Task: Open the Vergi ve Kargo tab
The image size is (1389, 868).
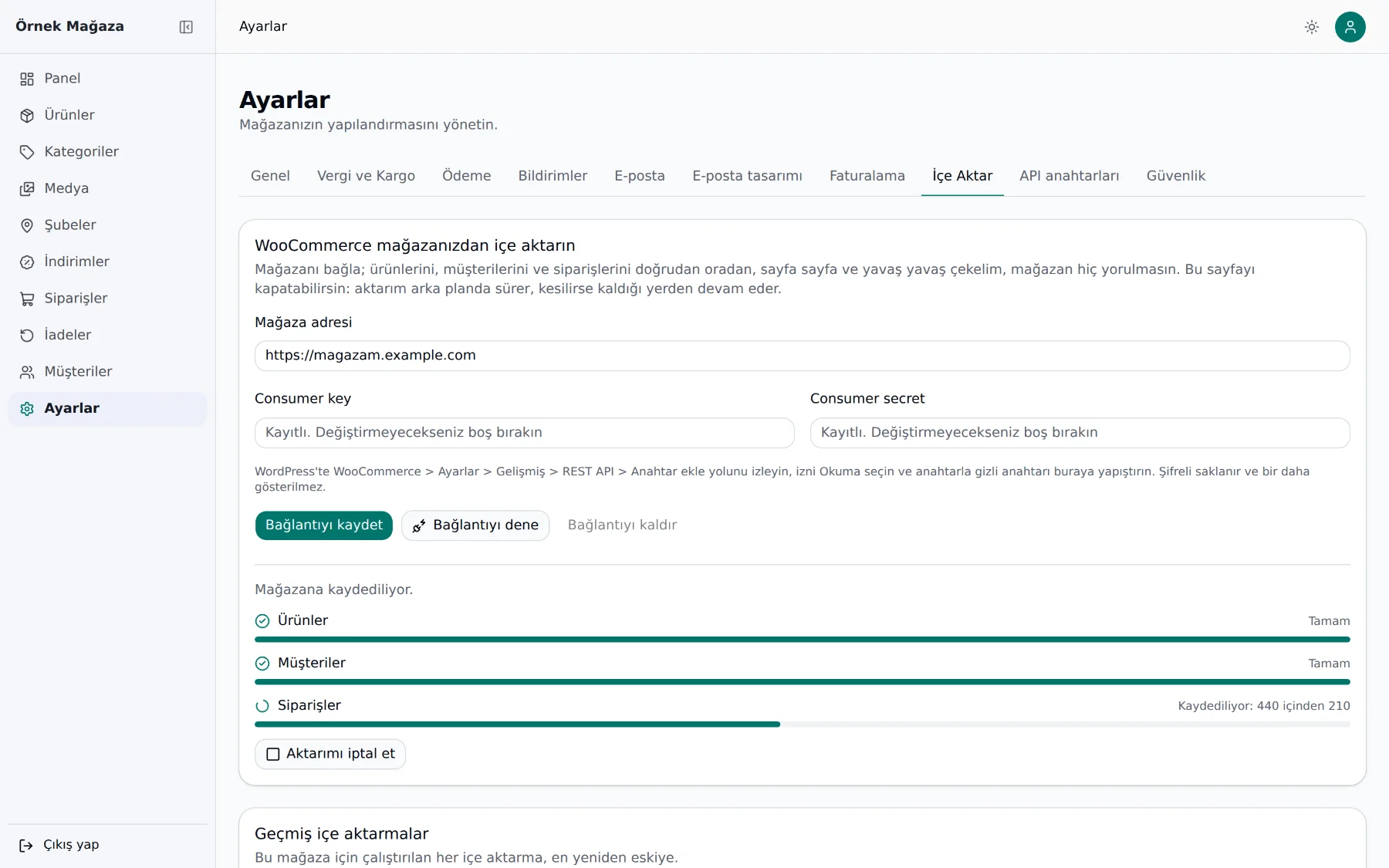Action: [x=366, y=176]
